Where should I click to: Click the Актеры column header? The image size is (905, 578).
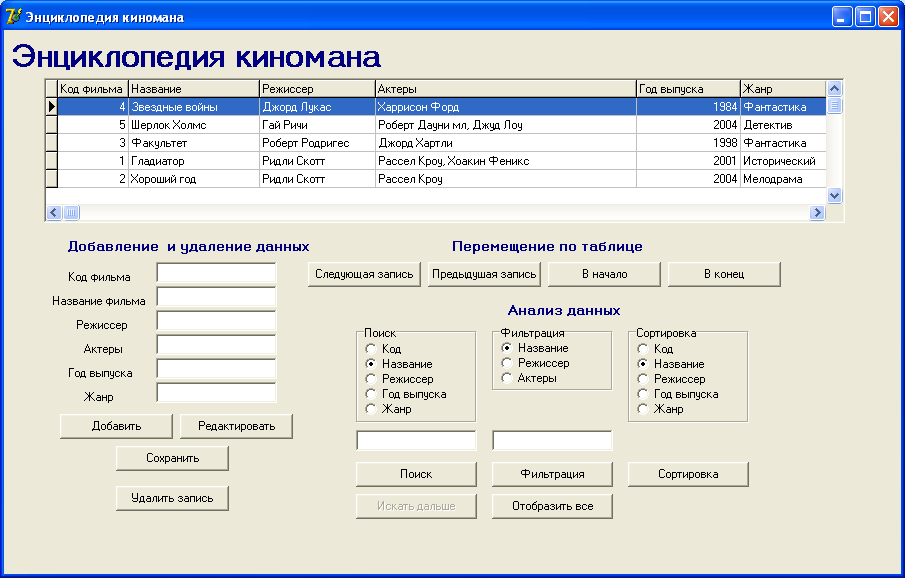506,89
